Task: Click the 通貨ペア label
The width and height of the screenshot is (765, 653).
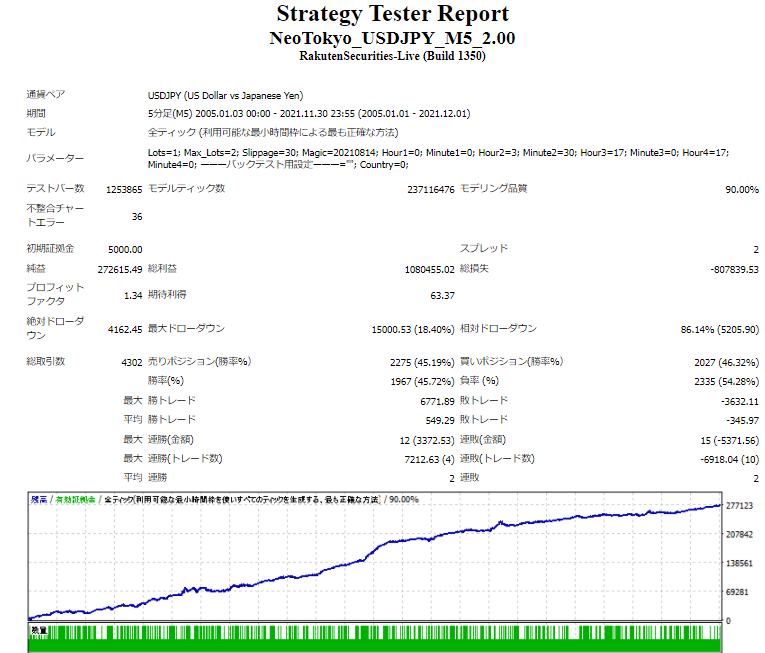Action: pyautogui.click(x=45, y=95)
